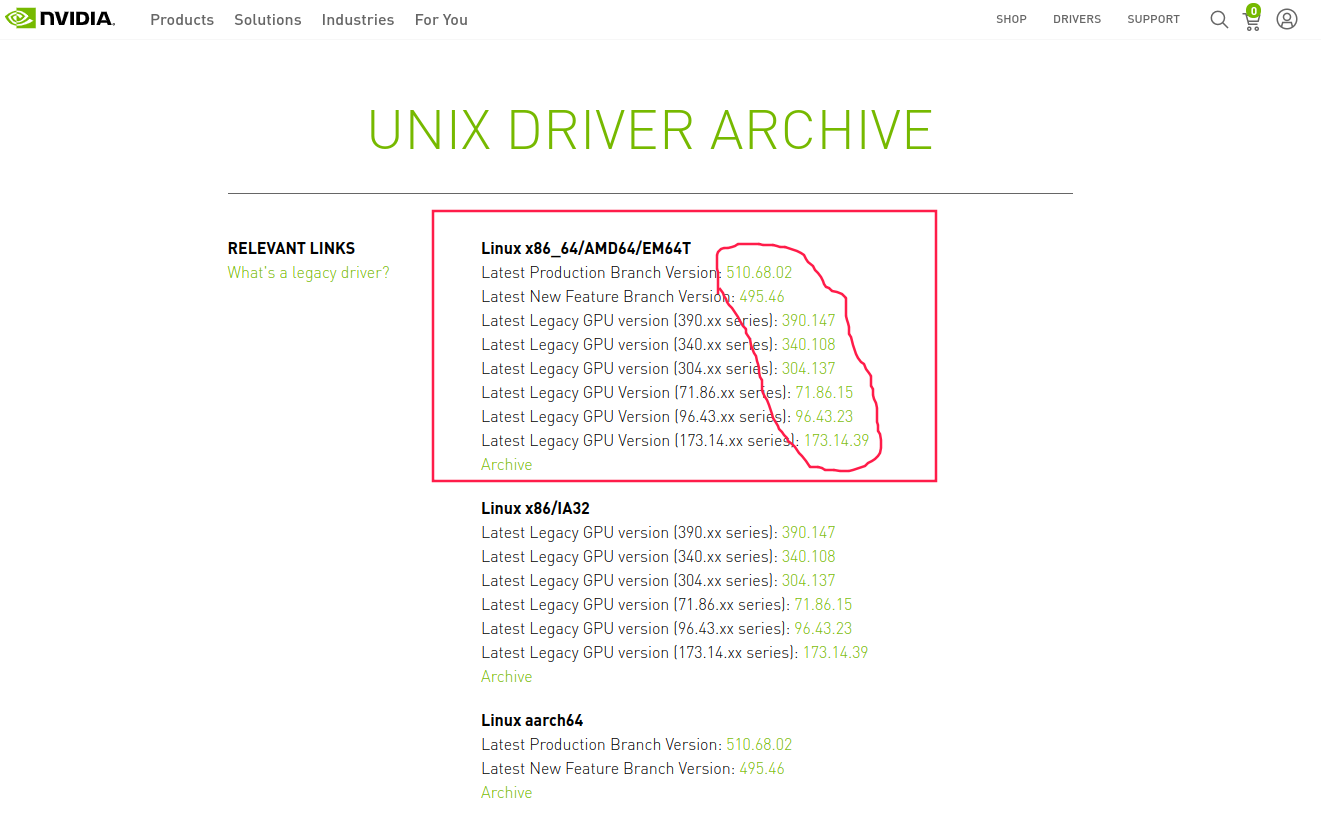Open x86_64 legacy driver 96.43.23
This screenshot has height=820, width=1321.
point(824,417)
